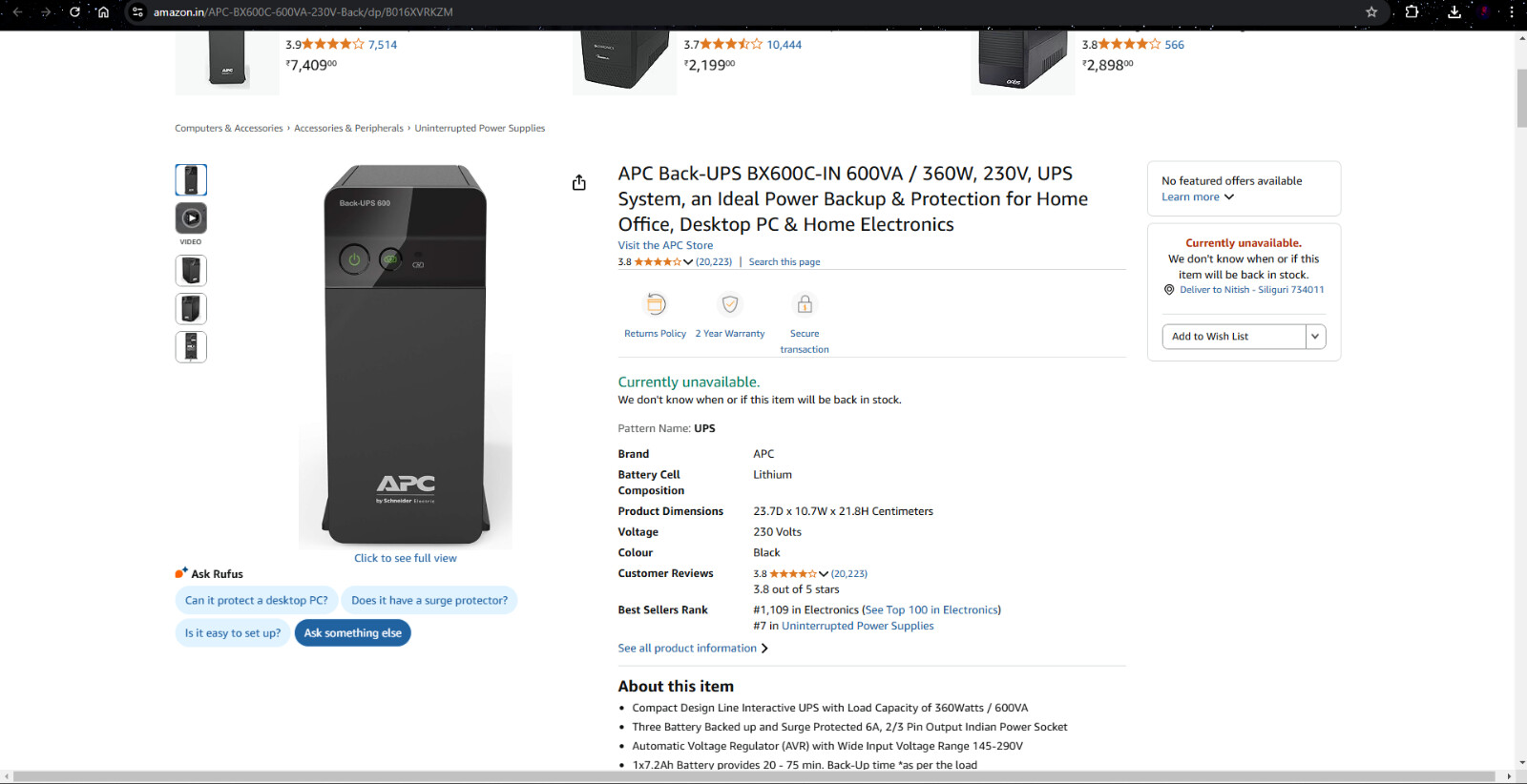
Task: Play the product video thumbnail
Action: point(191,218)
